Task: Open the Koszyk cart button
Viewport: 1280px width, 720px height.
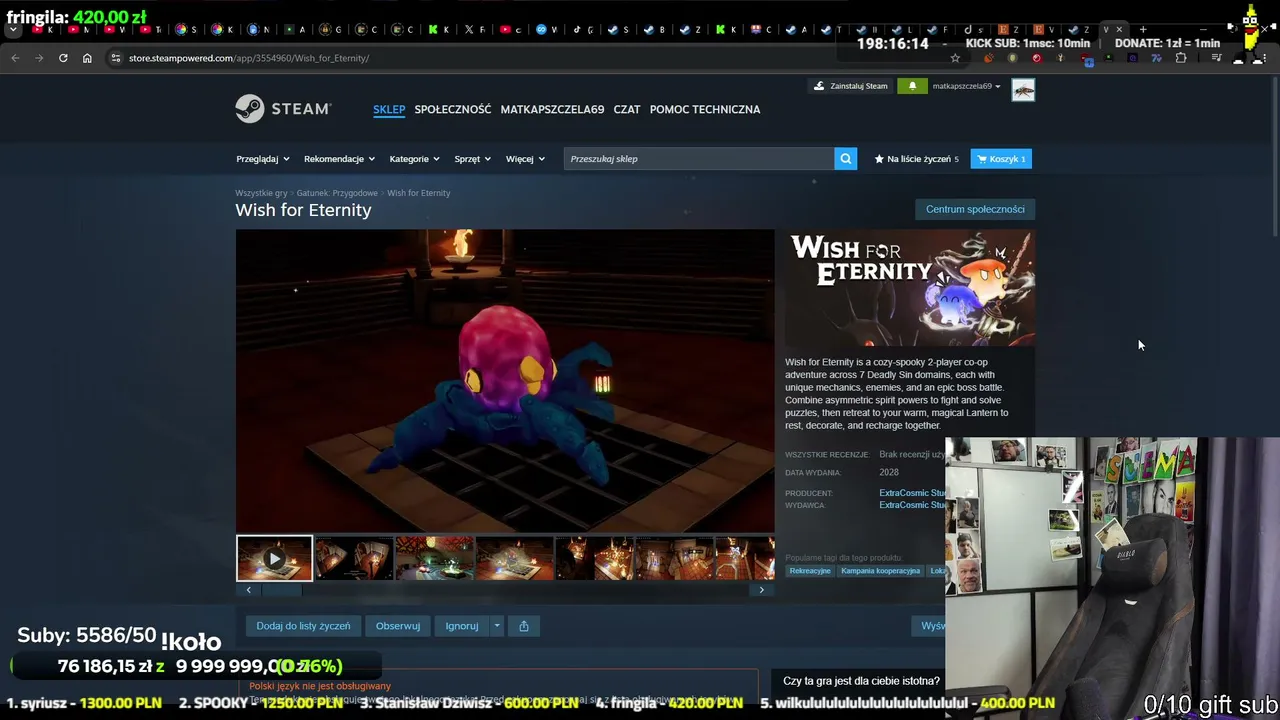Action: [x=1001, y=159]
